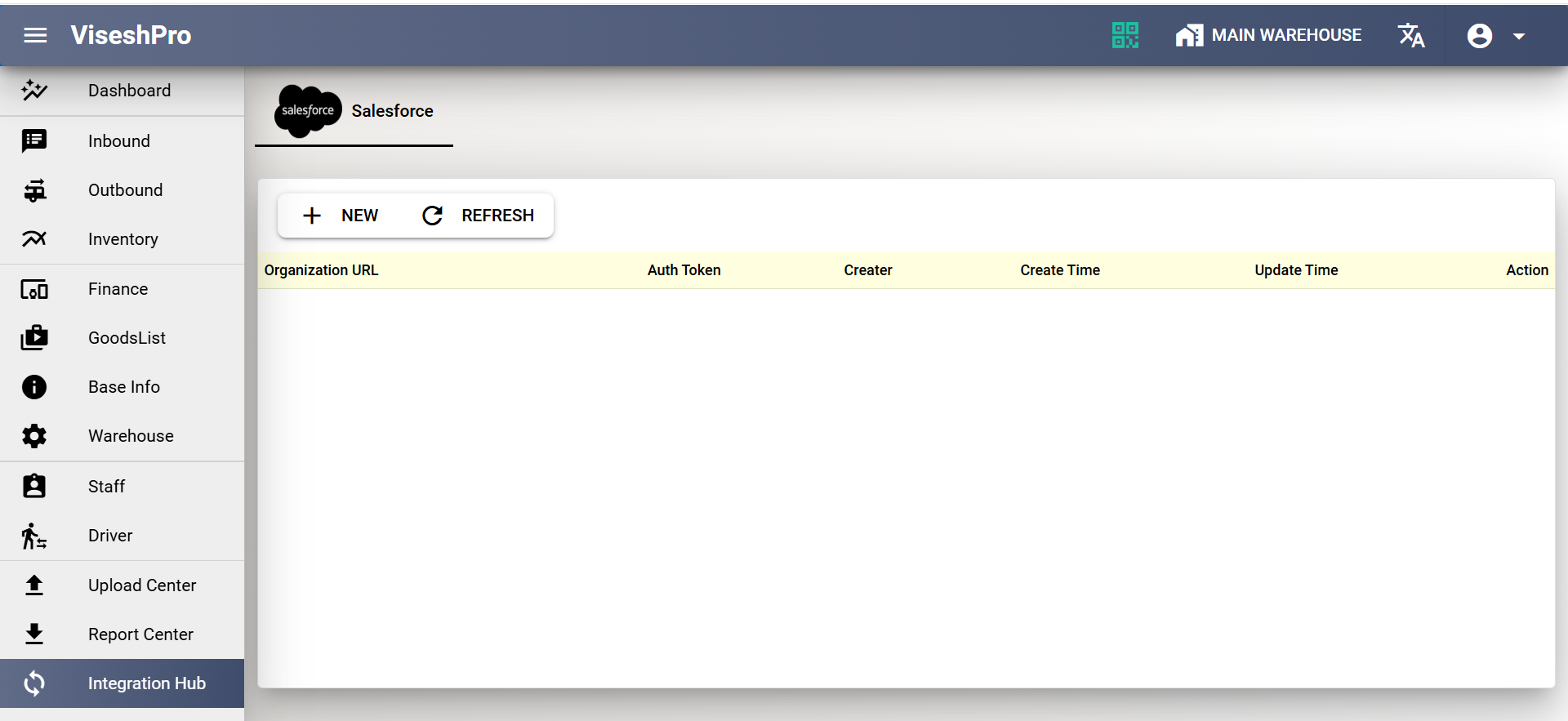Click the Outbound truck icon
This screenshot has height=721, width=1568.
point(34,190)
